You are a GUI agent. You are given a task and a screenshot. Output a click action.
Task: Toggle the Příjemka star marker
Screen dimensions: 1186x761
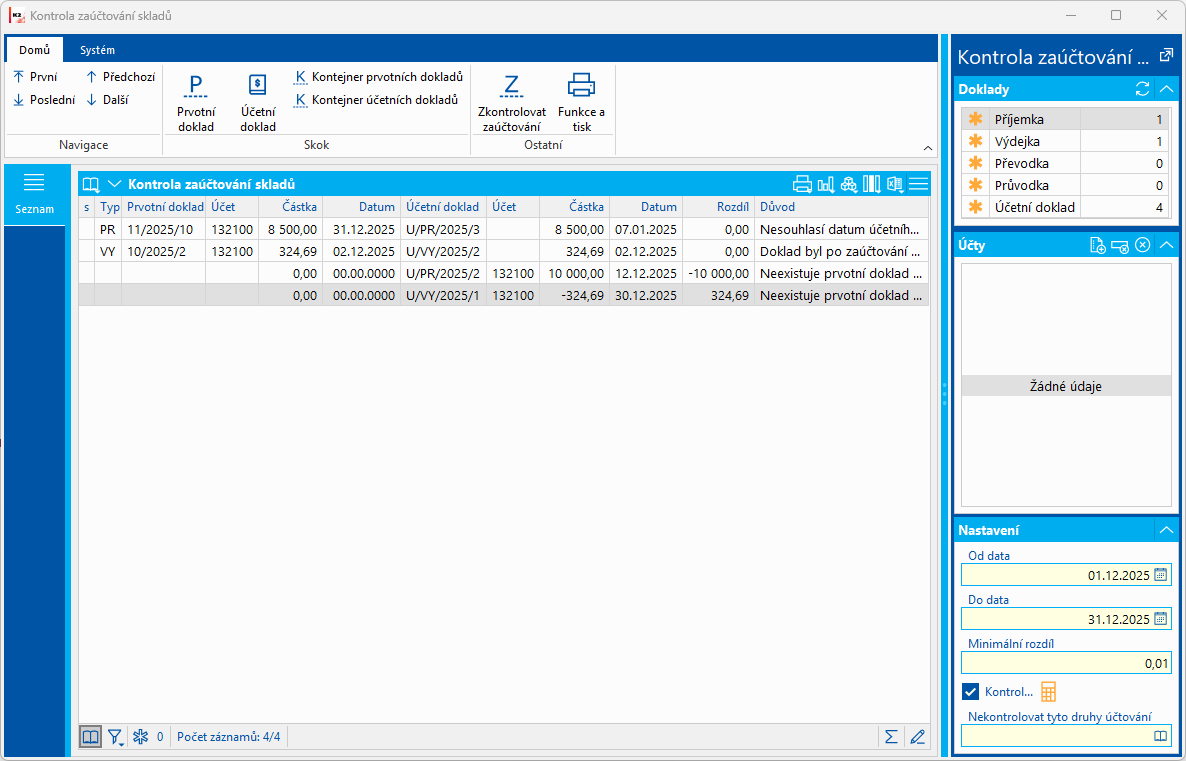coord(976,119)
